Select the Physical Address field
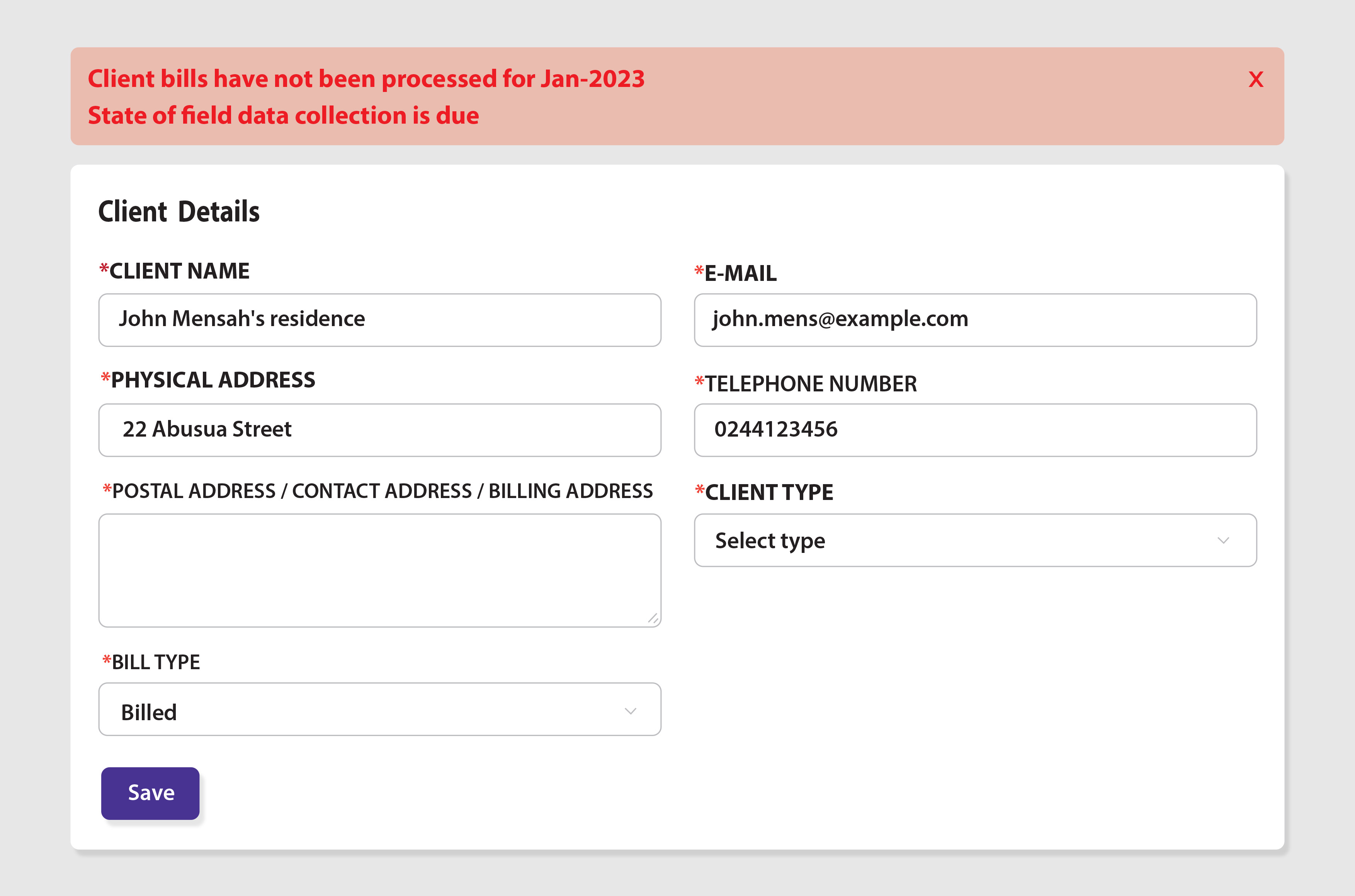Image resolution: width=1355 pixels, height=896 pixels. coord(379,430)
